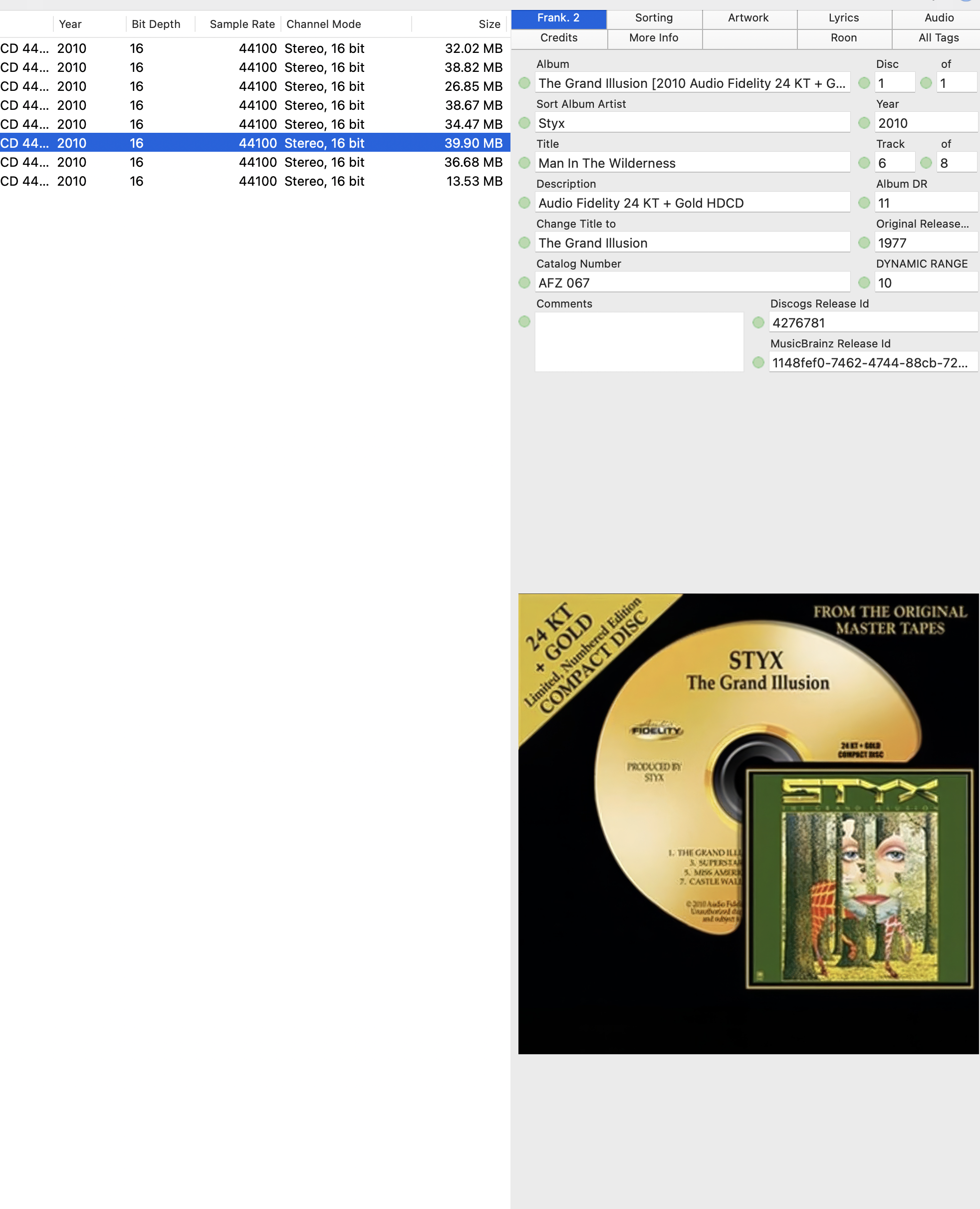Click the Title field 'Man In The Wilderness'
This screenshot has width=980, height=1209.
(x=693, y=163)
